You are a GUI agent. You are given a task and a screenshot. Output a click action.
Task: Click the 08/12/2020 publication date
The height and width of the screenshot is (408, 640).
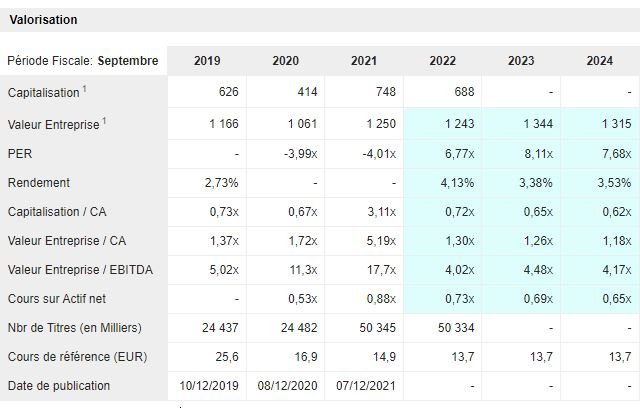285,386
